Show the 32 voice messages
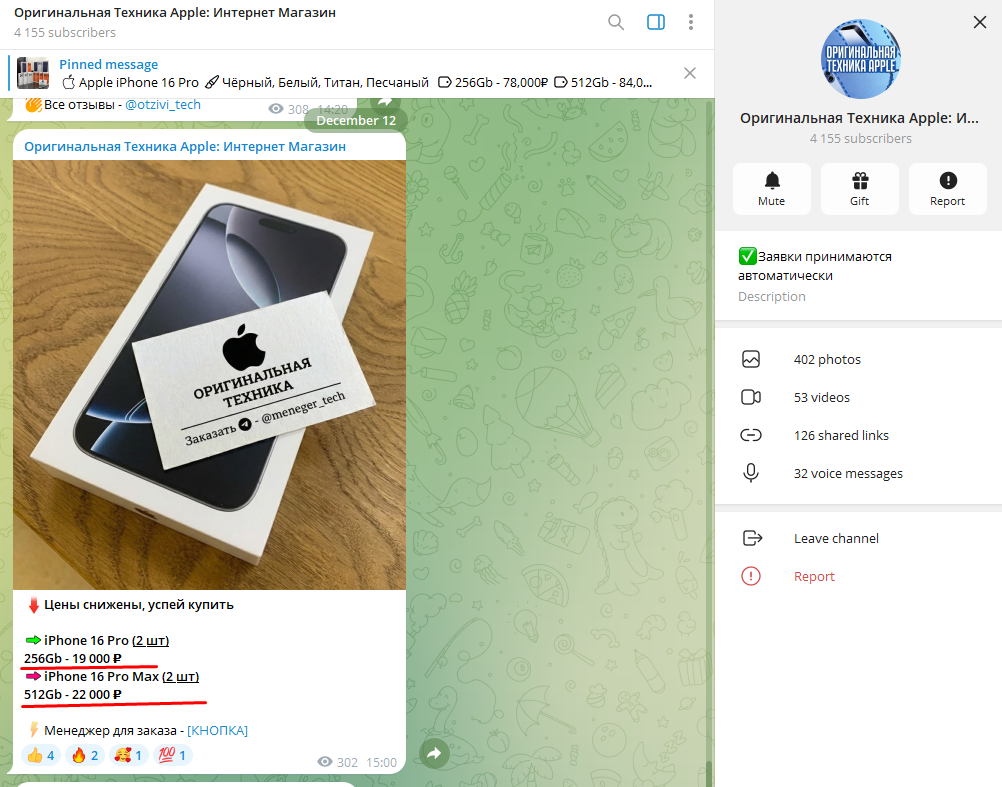 tap(847, 473)
